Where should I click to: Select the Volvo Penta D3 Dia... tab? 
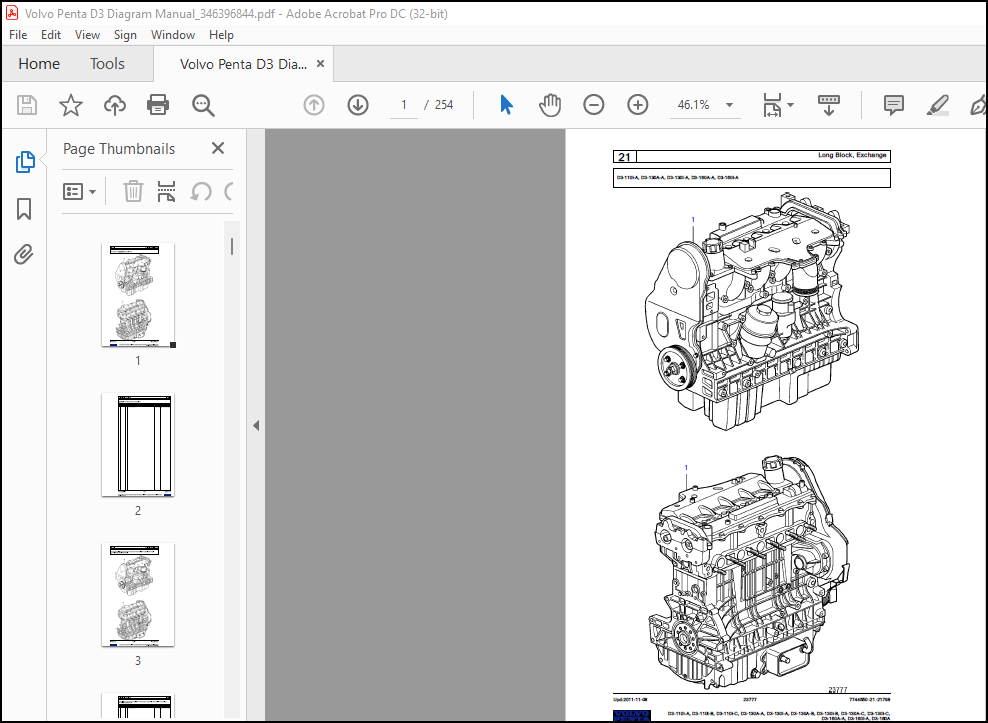tap(243, 64)
